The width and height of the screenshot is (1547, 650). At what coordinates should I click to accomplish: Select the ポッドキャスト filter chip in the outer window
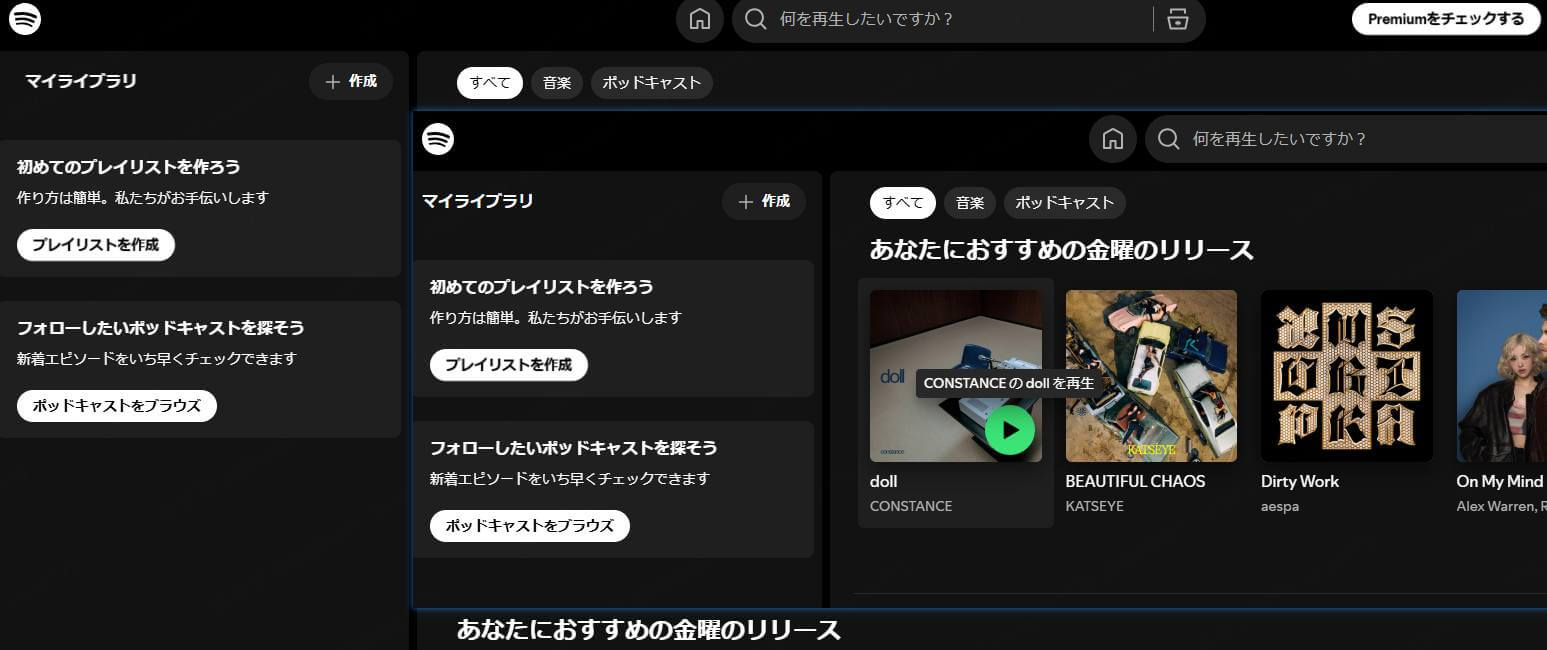point(652,83)
